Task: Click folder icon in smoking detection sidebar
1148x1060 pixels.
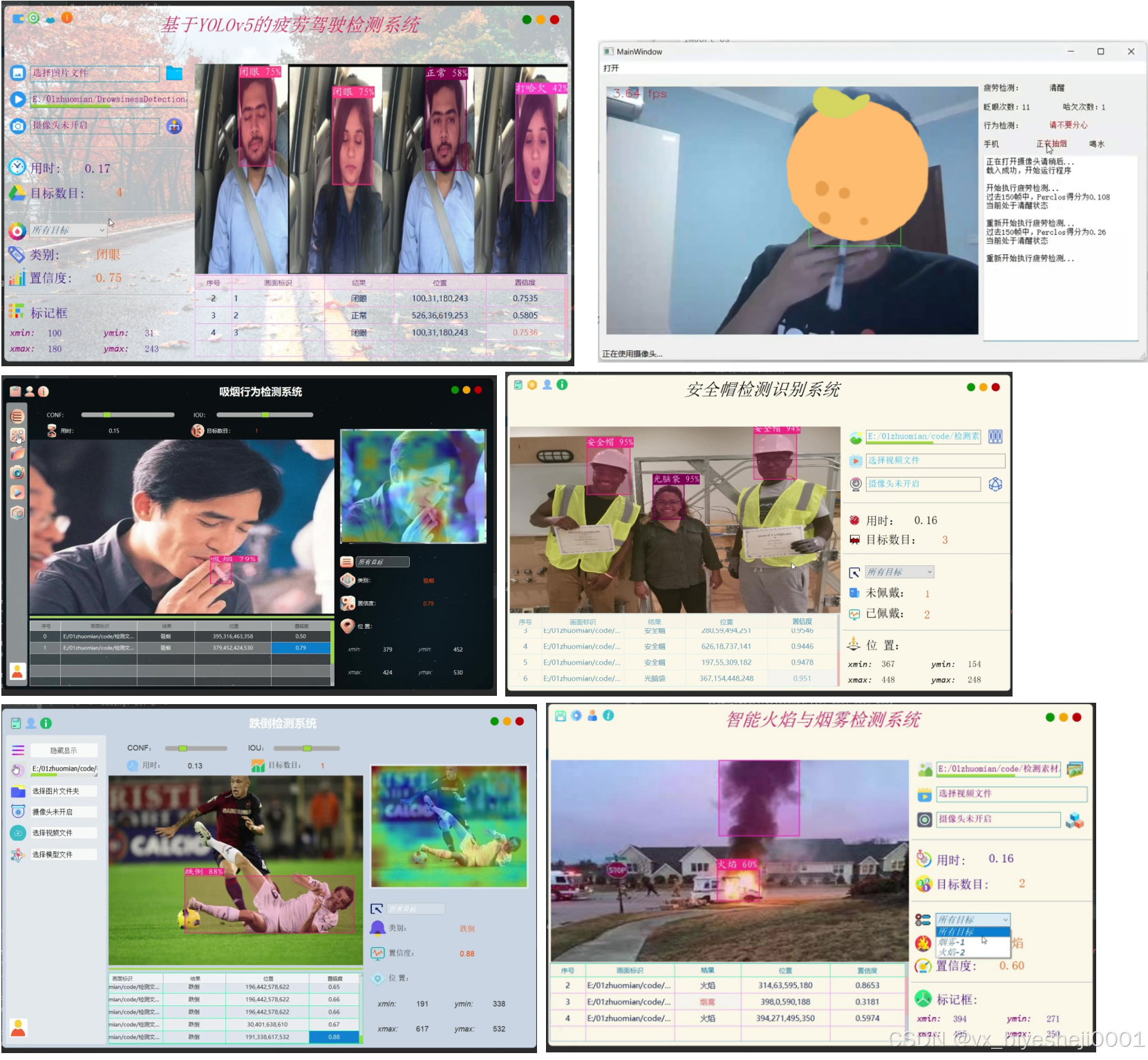Action: 17,453
